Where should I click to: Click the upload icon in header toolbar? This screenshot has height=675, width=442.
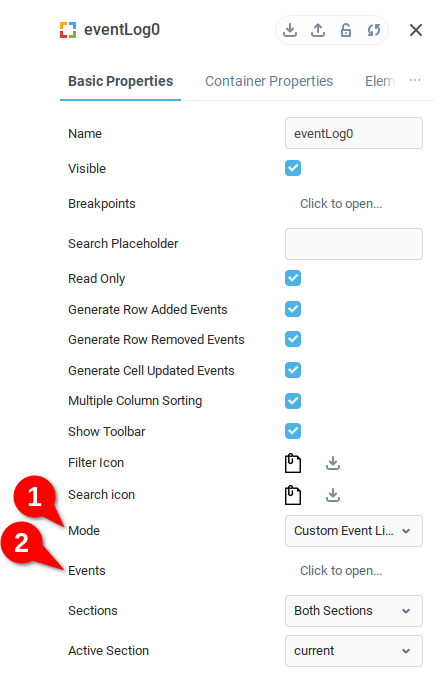tap(318, 30)
